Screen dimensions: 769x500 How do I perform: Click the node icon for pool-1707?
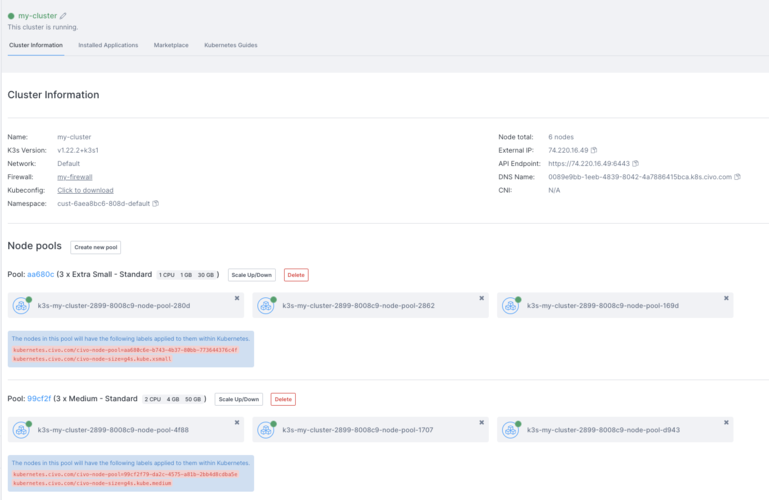[x=266, y=430]
